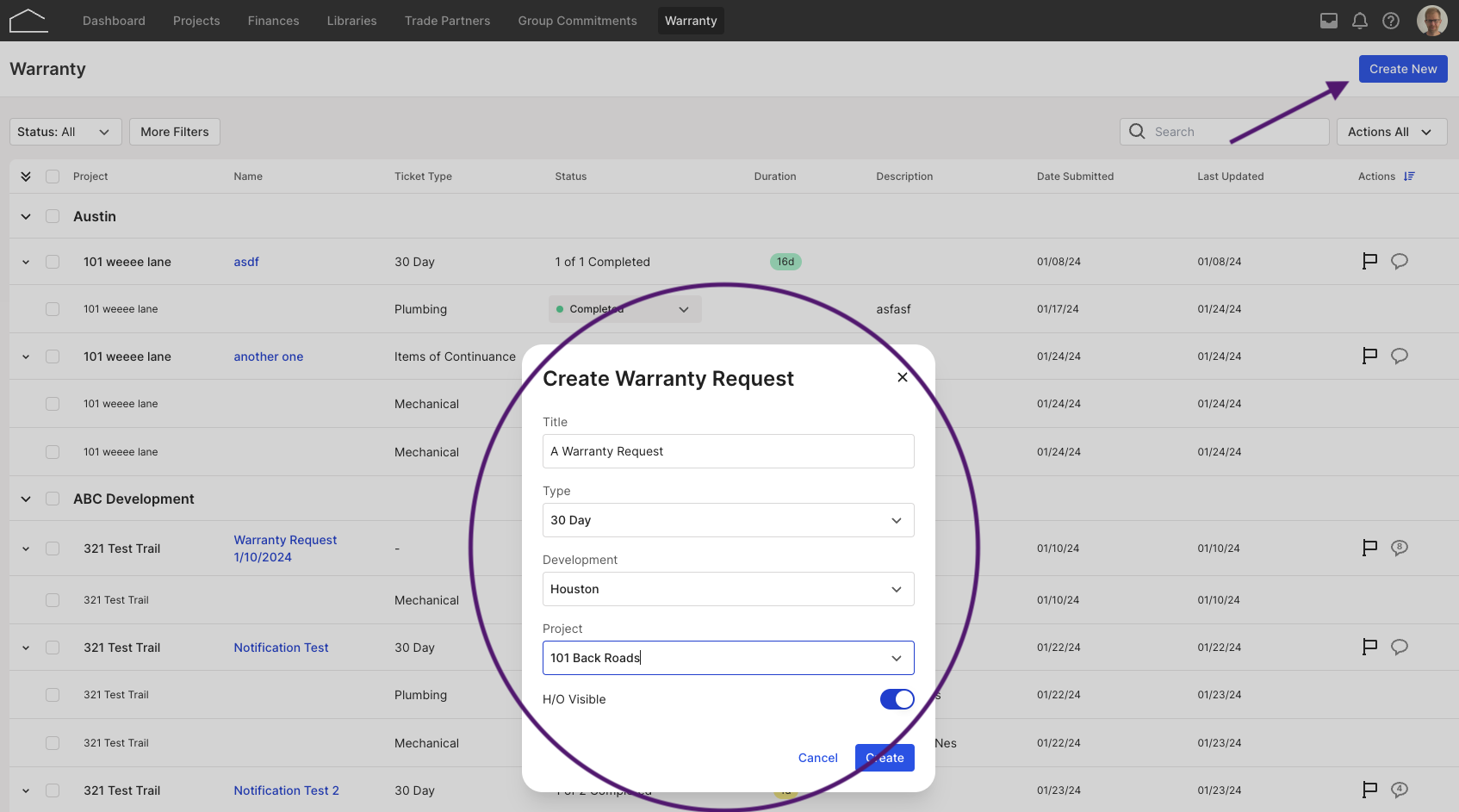
Task: Go to the Finances menu
Action: click(x=273, y=21)
